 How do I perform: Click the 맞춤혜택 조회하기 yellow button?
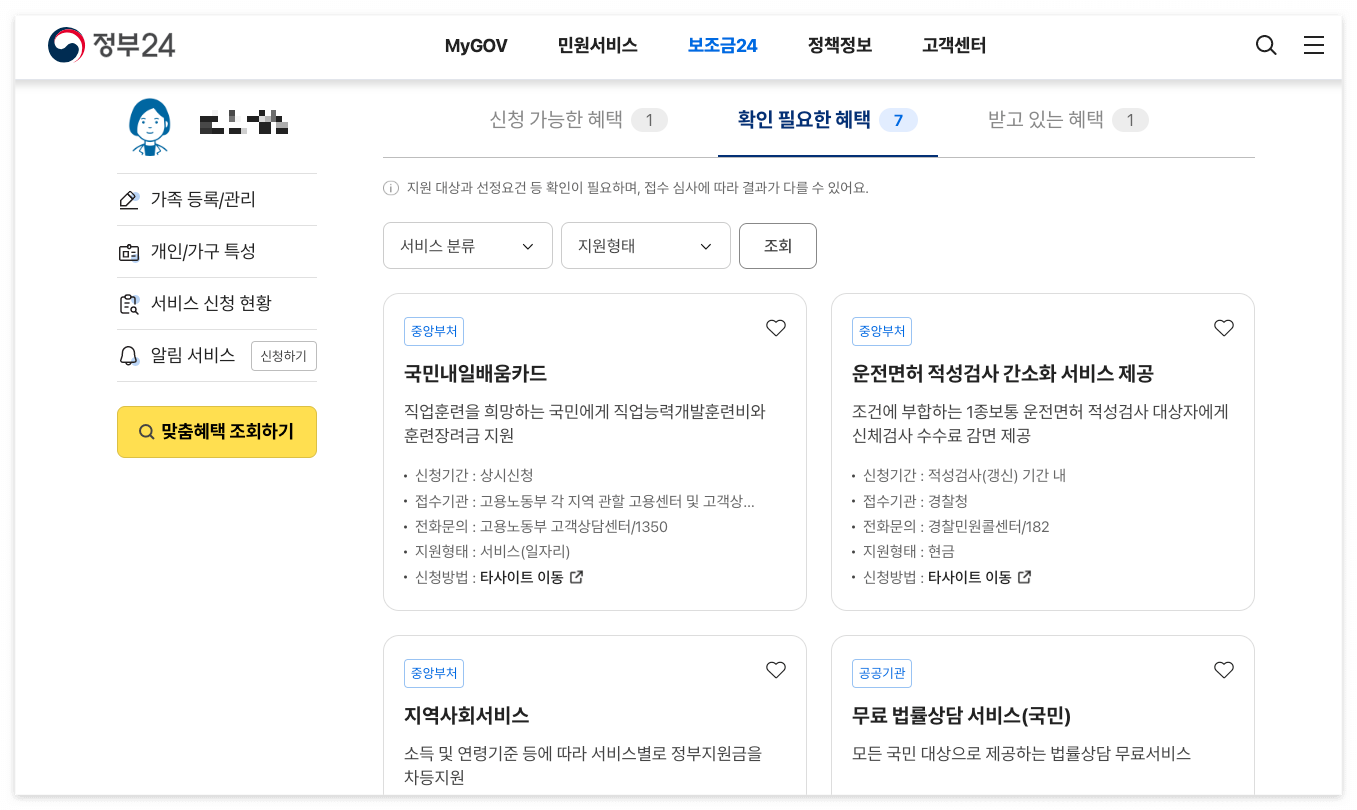217,432
